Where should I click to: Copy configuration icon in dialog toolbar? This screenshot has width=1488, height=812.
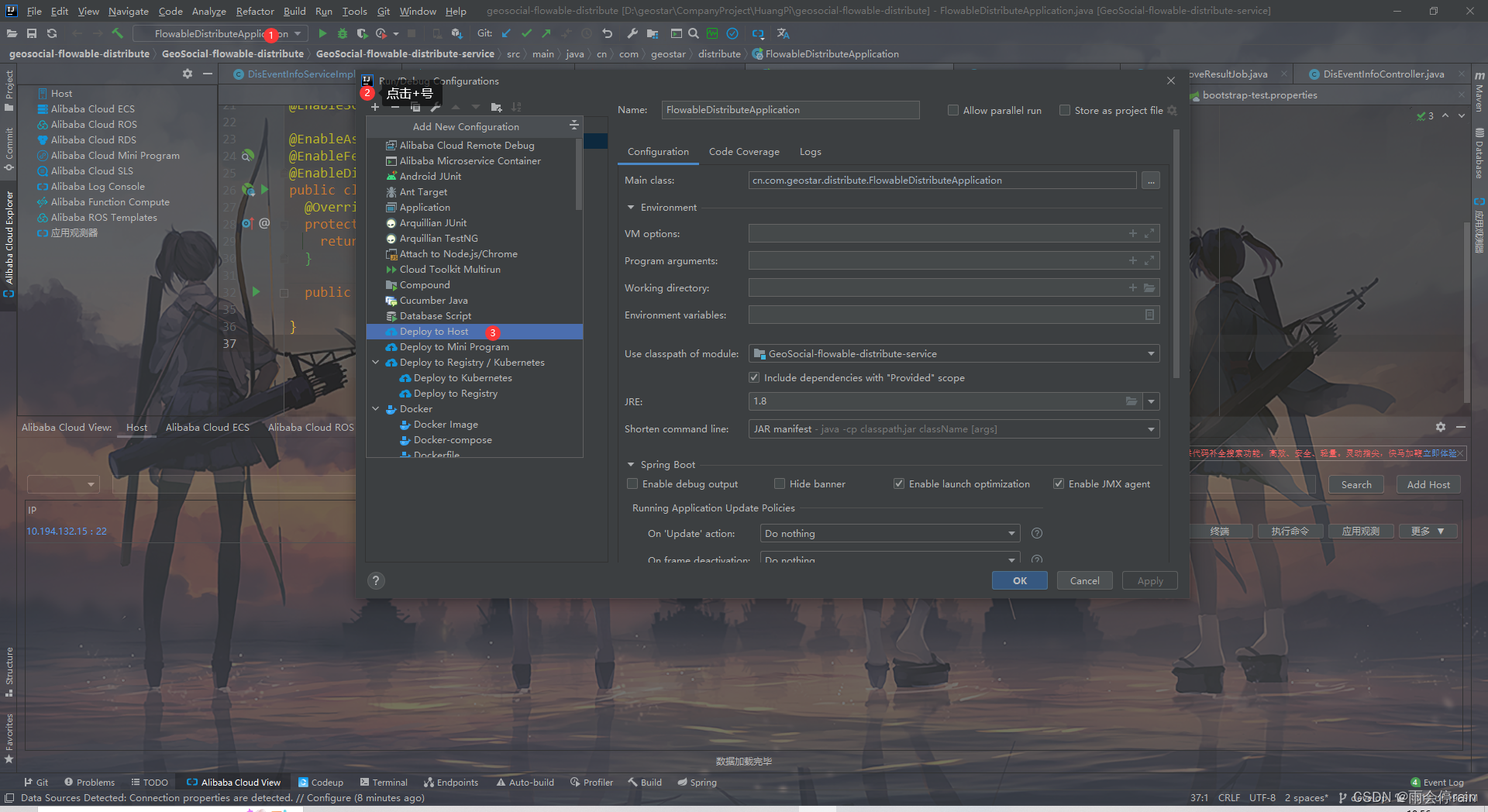coord(415,107)
